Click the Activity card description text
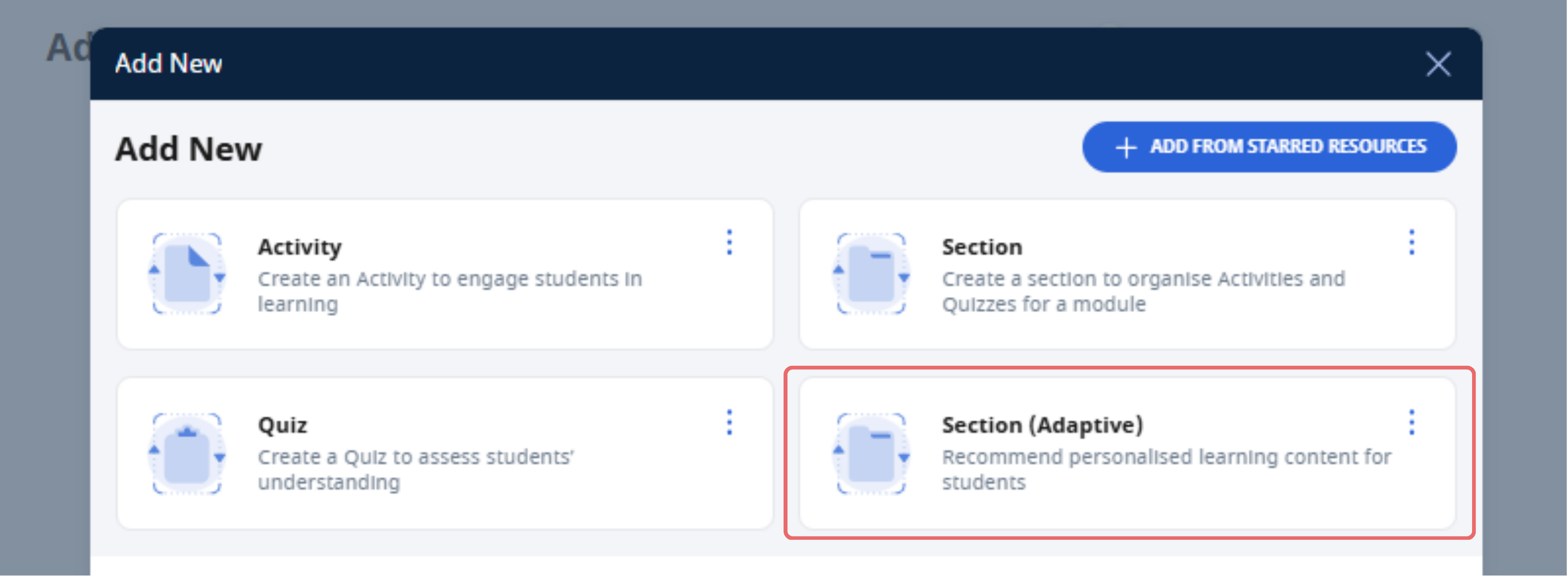 coord(450,291)
